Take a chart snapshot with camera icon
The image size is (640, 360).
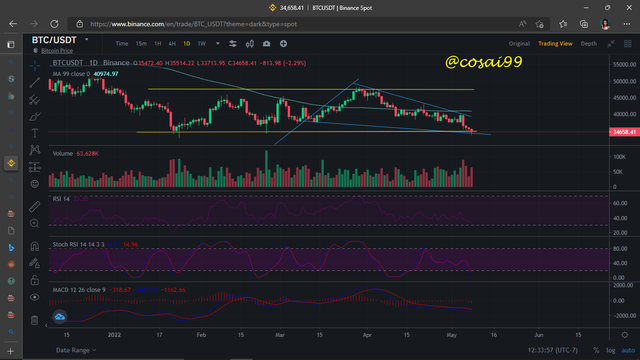pos(267,44)
